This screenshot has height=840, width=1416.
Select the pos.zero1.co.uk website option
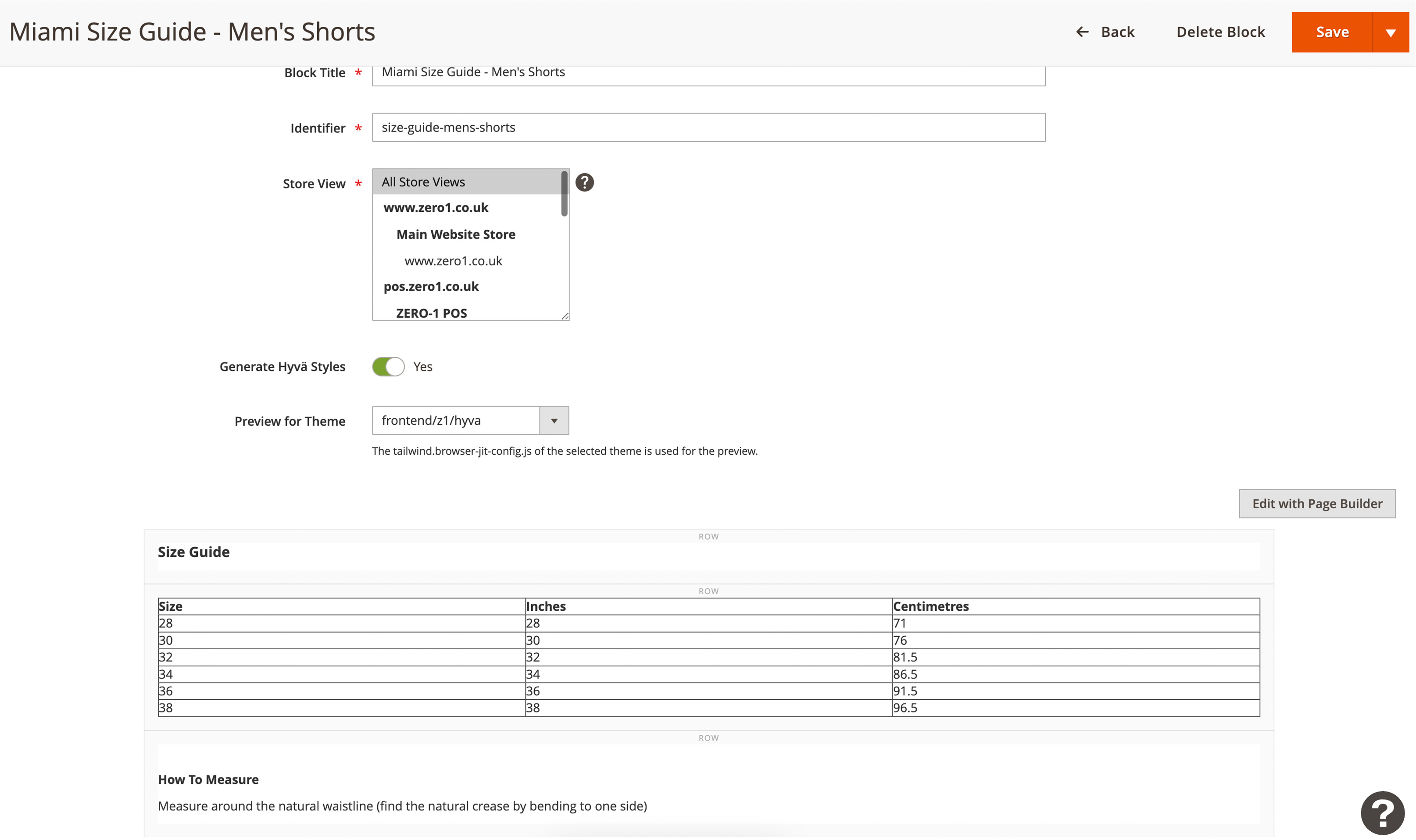431,287
